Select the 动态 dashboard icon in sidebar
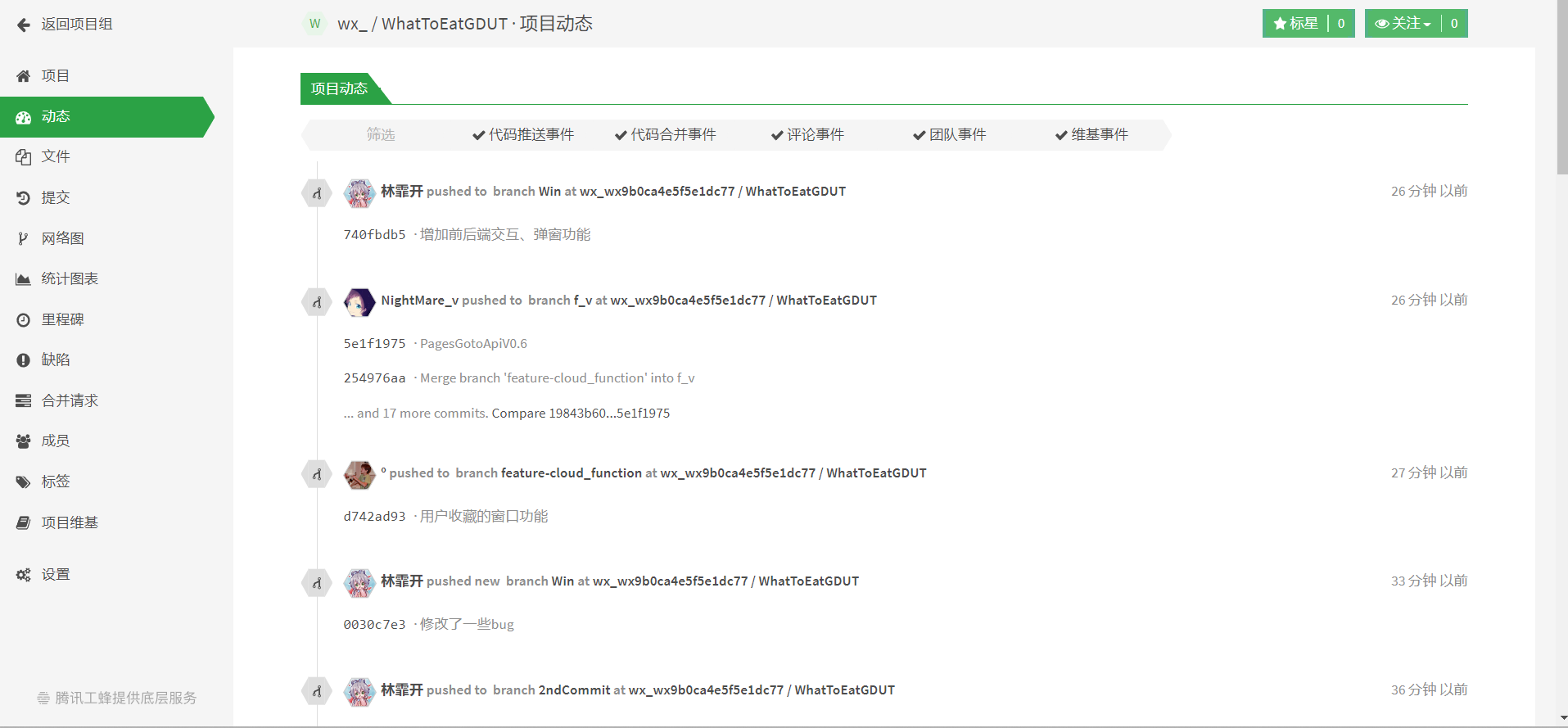This screenshot has width=1568, height=728. 24,117
